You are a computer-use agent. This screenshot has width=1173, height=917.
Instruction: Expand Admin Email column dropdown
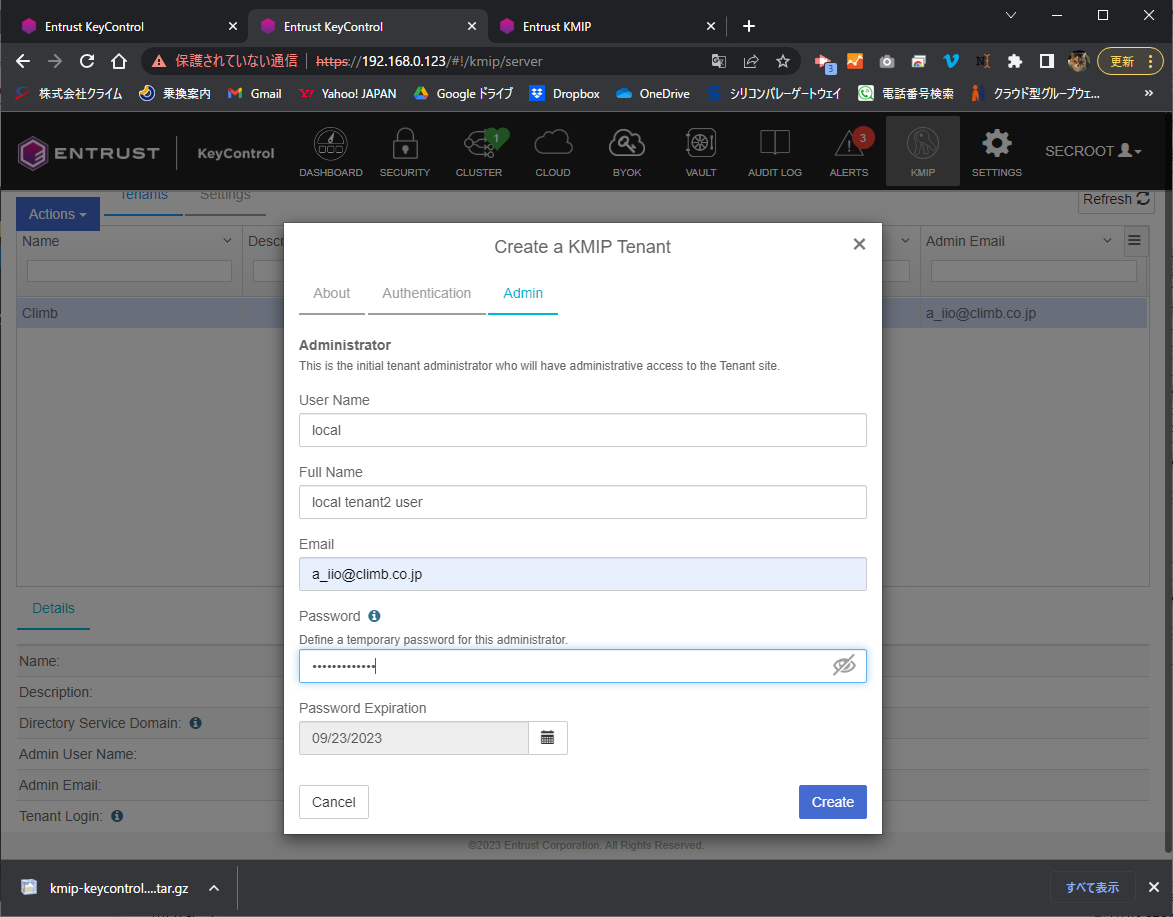(x=1107, y=241)
